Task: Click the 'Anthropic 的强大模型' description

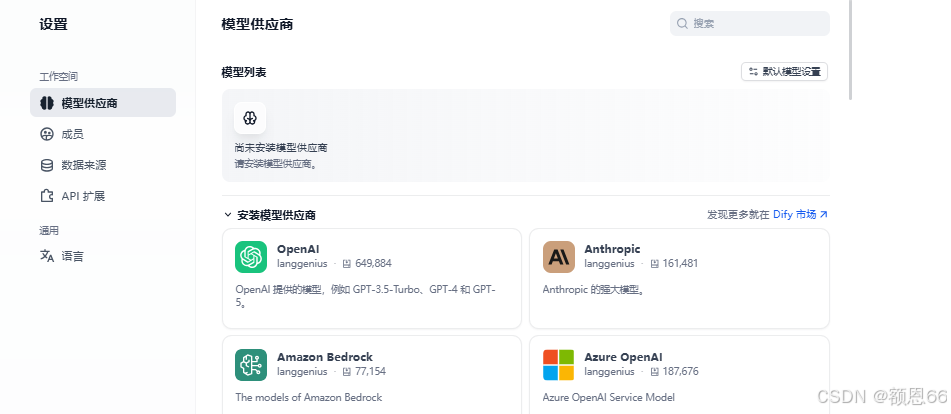Action: [x=593, y=290]
